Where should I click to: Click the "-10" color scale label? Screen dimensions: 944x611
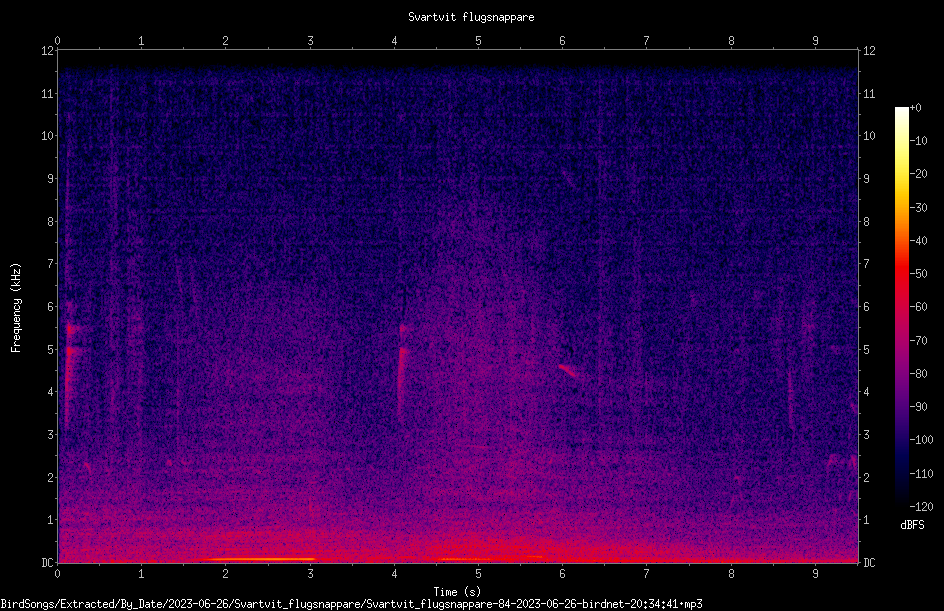(918, 141)
